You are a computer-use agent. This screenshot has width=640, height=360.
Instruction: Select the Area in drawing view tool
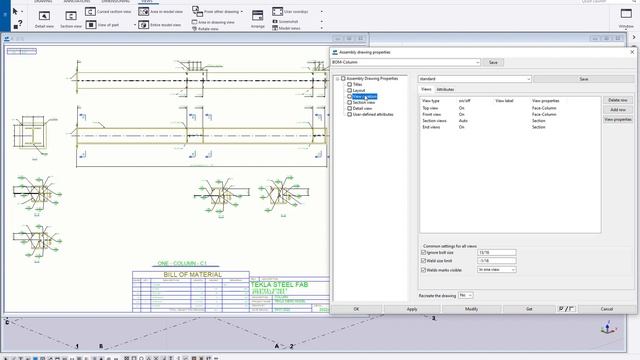[x=213, y=22]
